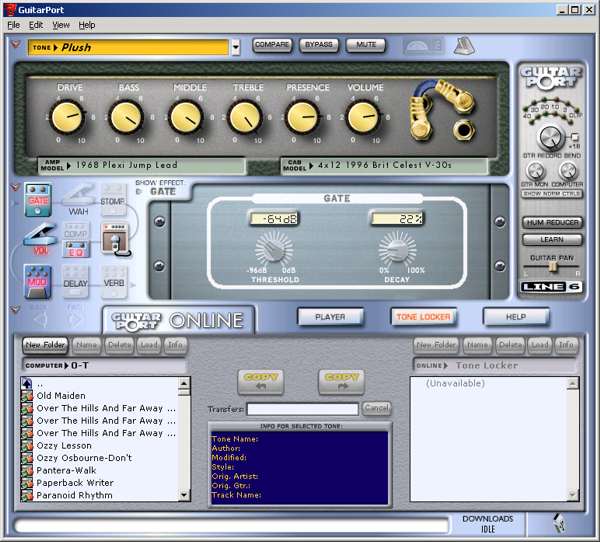Toggle the EQ pedal
Viewport: 600px width, 542px height.
[x=76, y=250]
